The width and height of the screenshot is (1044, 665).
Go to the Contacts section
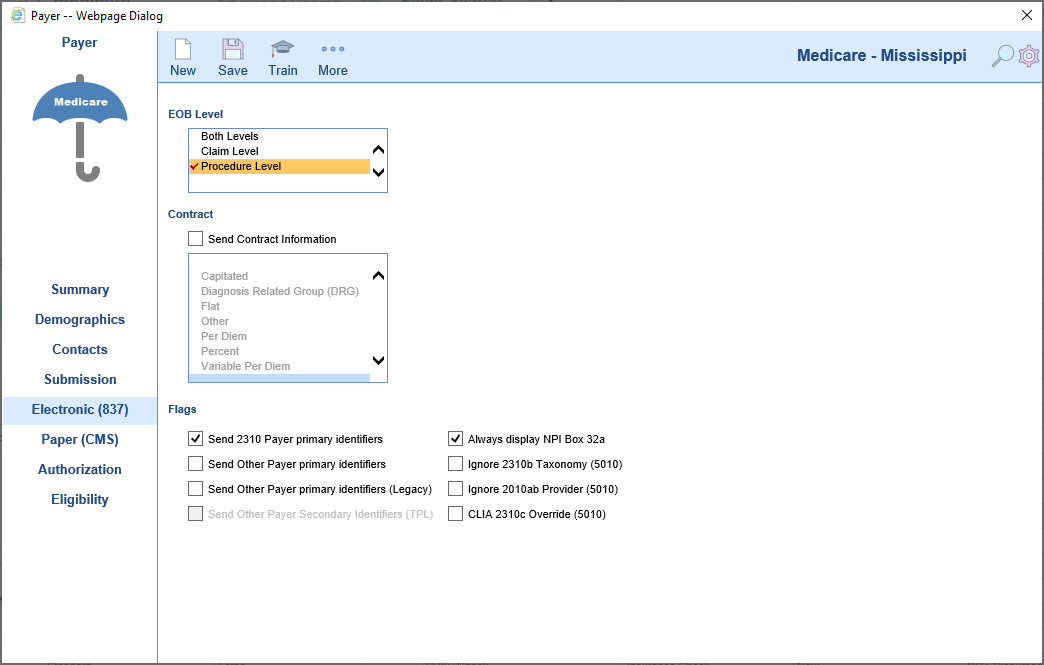(80, 349)
